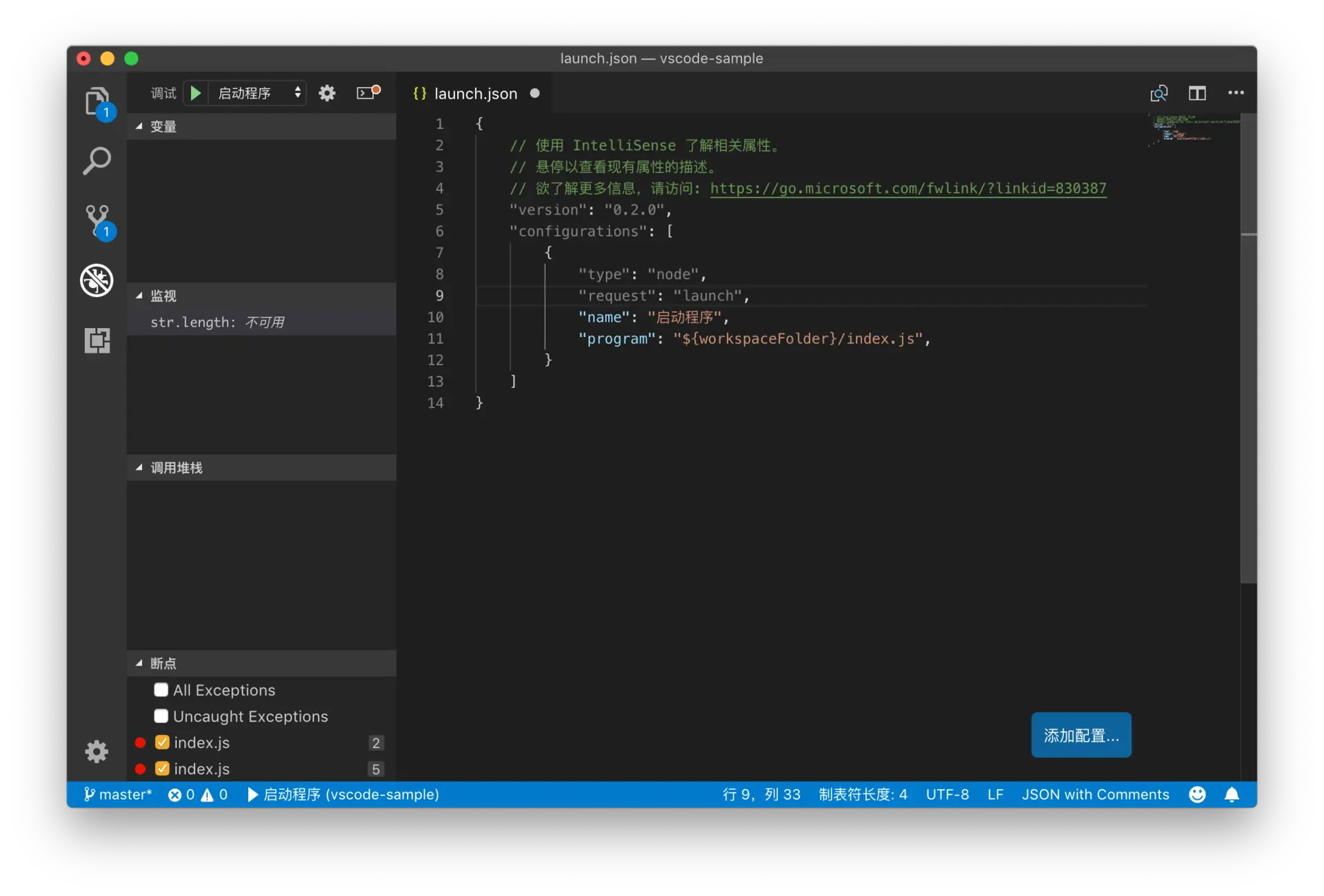Click the green start debugging arrow
Viewport: 1324px width, 896px height.
(196, 93)
